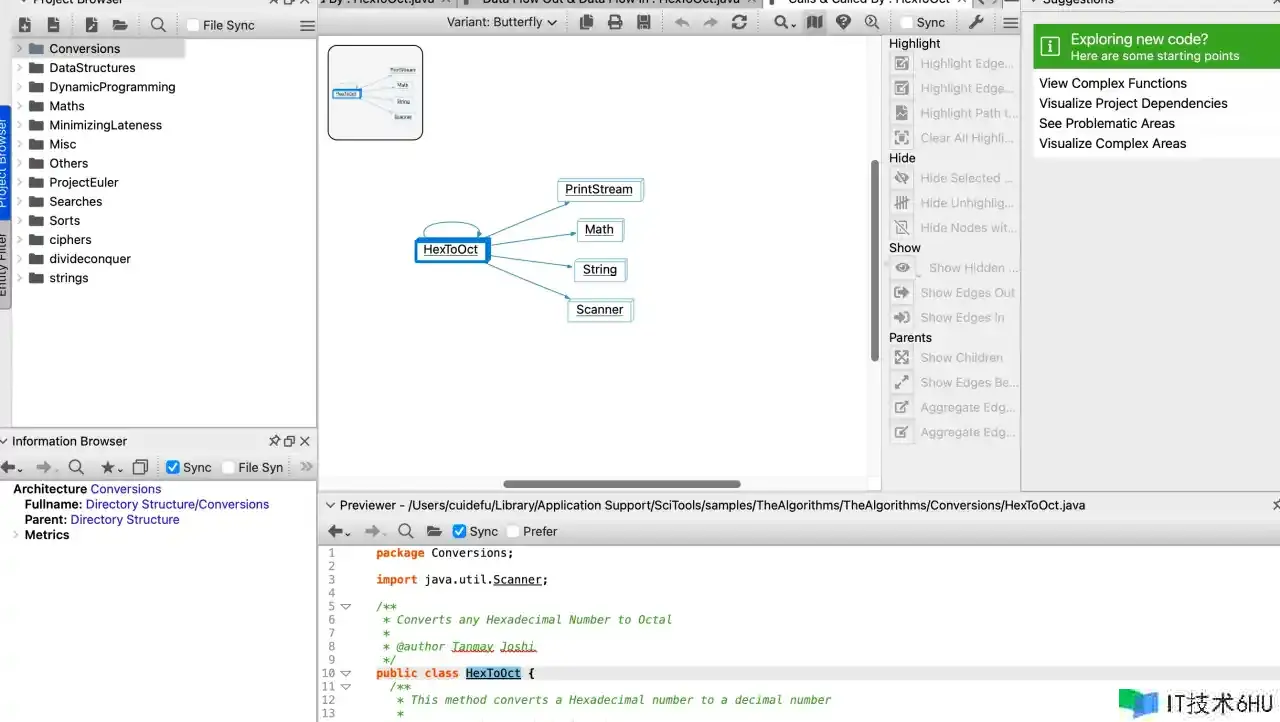The width and height of the screenshot is (1280, 722).
Task: Click the save graph disk icon
Action: [644, 22]
